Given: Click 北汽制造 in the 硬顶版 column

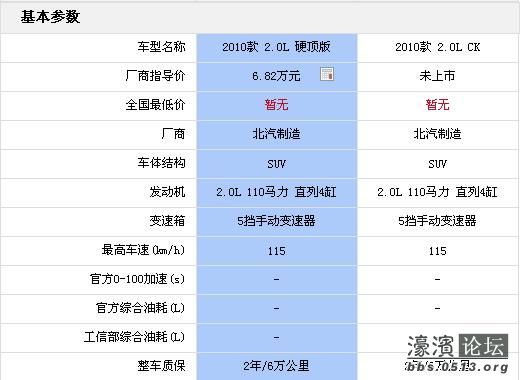Looking at the screenshot, I should tap(276, 134).
